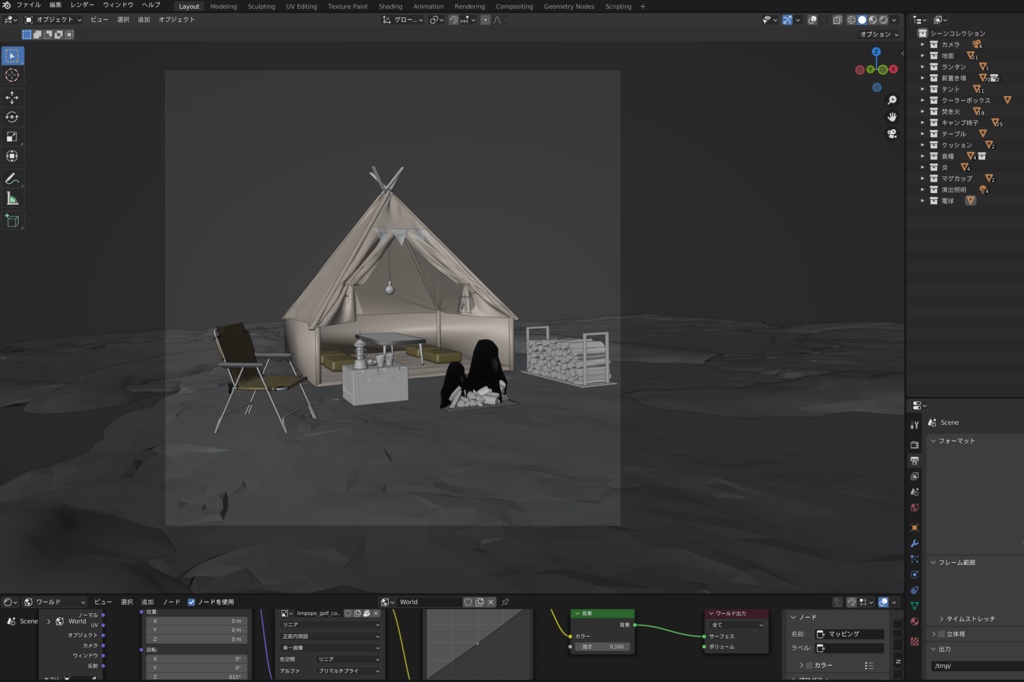Activate the Add Cube tool

point(12,221)
